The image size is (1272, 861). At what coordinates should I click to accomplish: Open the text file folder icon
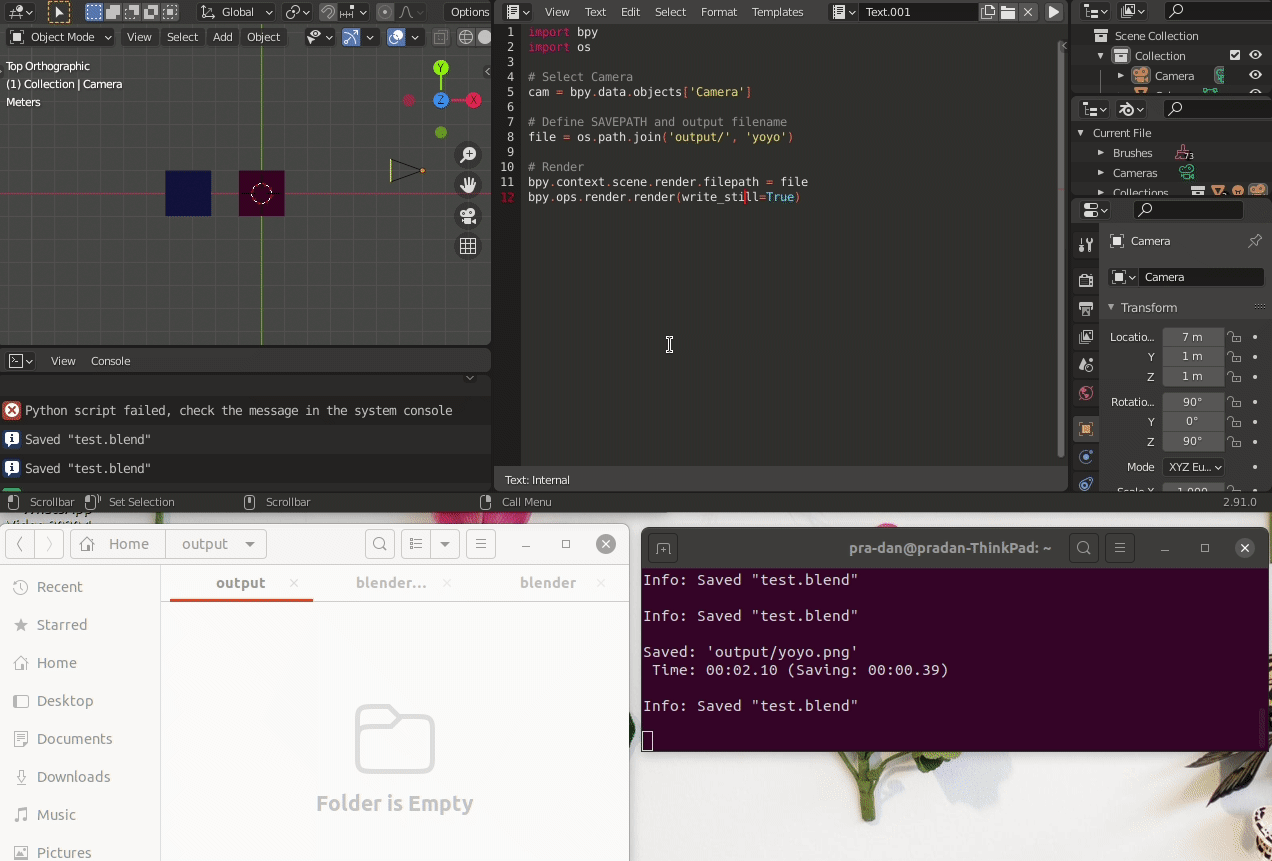(1008, 12)
